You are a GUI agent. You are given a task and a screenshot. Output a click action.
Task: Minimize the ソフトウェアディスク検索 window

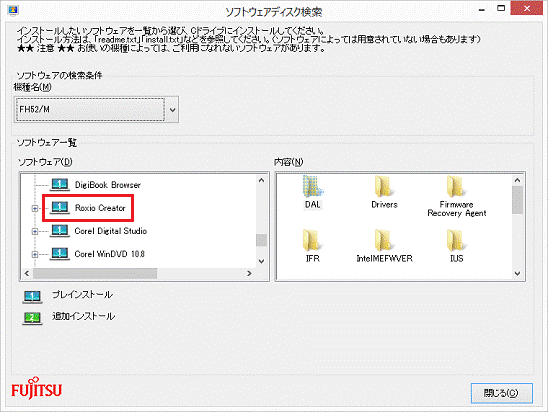(x=482, y=9)
